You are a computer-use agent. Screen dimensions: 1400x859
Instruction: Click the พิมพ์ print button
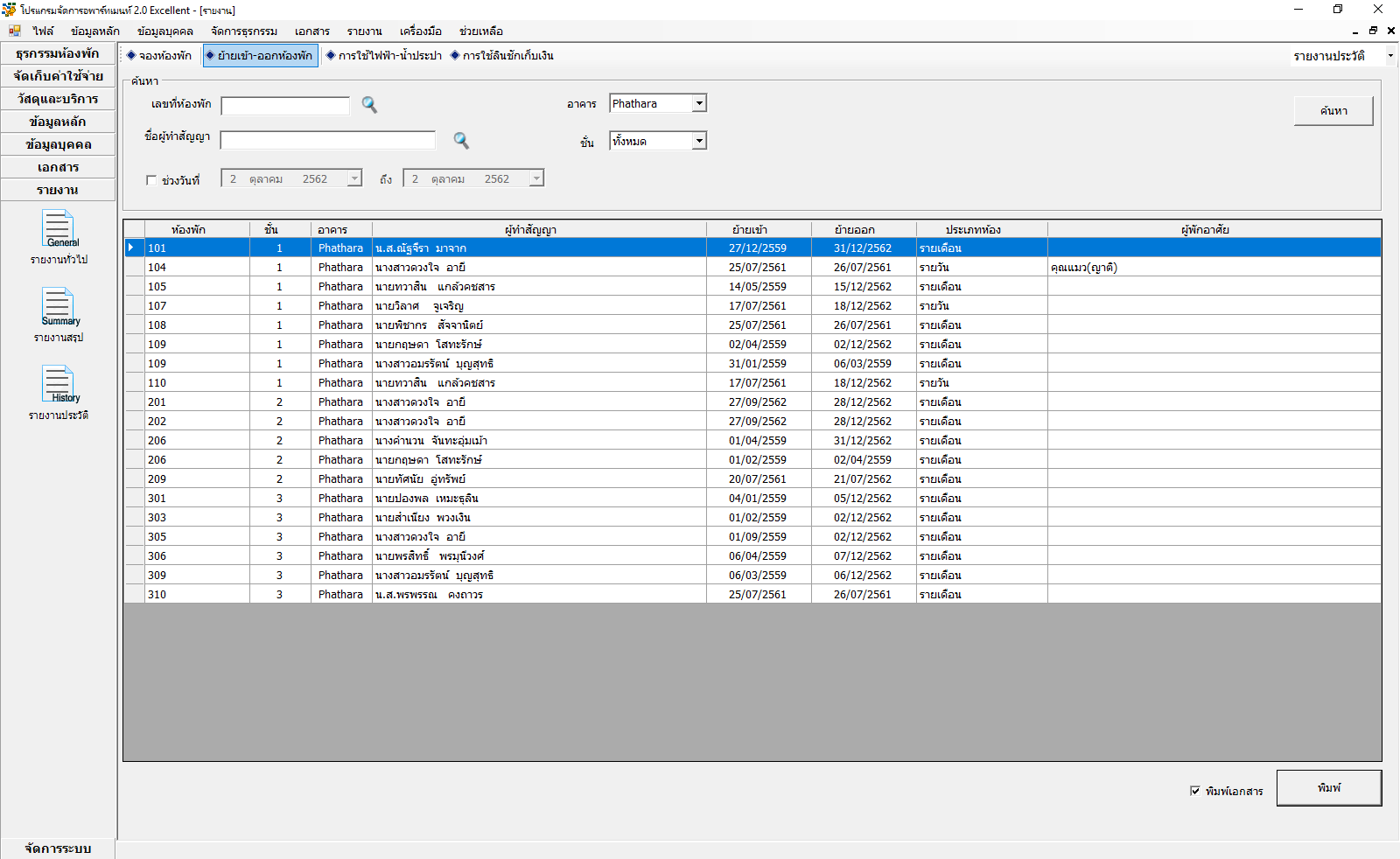(1329, 788)
